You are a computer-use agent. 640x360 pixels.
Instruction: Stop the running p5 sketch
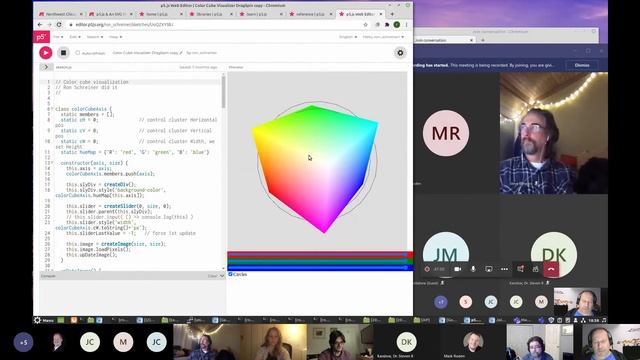pos(63,53)
